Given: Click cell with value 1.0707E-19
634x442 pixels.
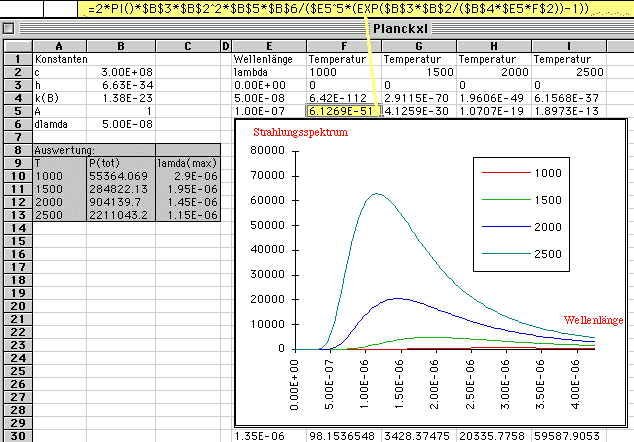Looking at the screenshot, I should pyautogui.click(x=494, y=111).
